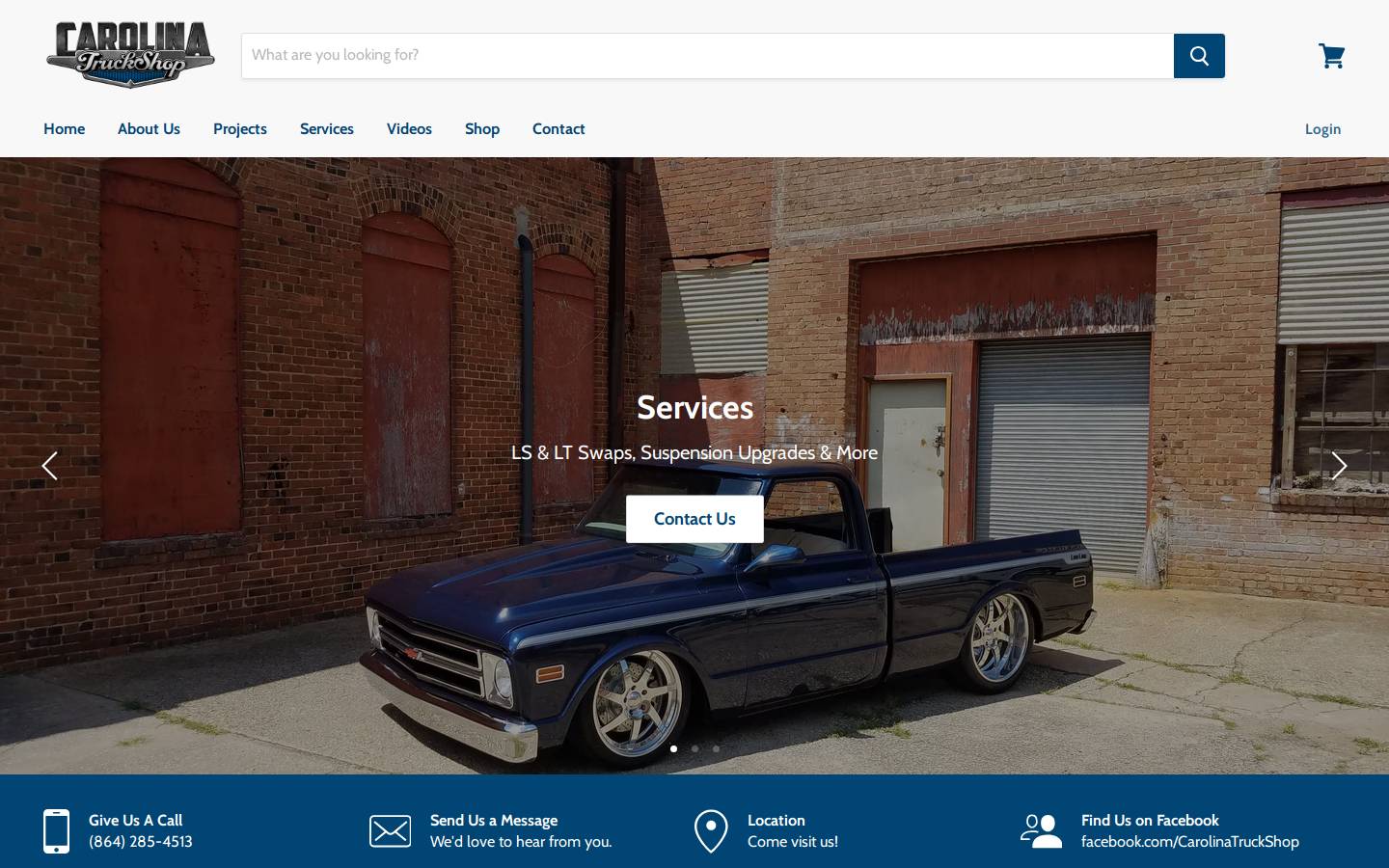1389x868 pixels.
Task: Open facebook.com/CarolinaTruckShop link
Action: click(x=1190, y=842)
